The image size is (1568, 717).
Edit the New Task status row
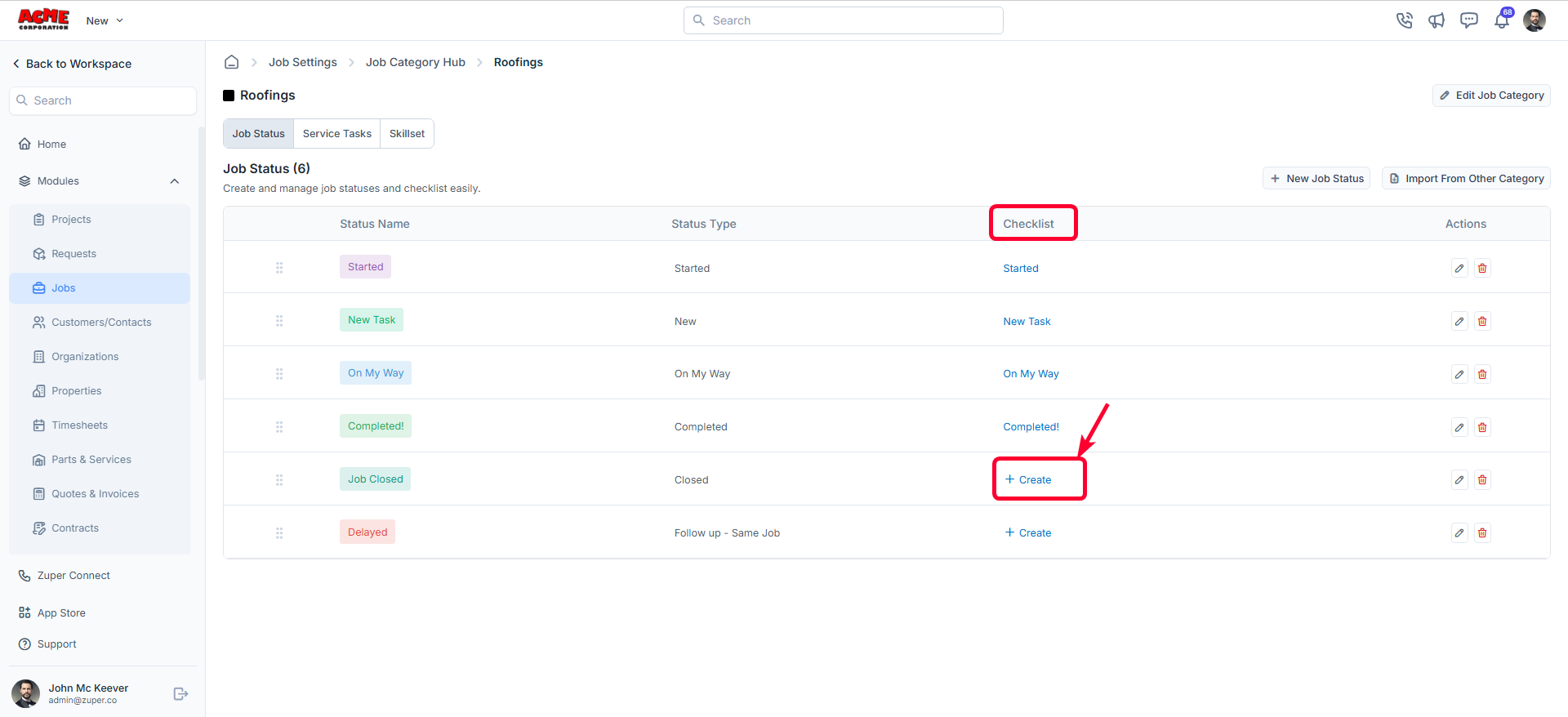(1459, 321)
